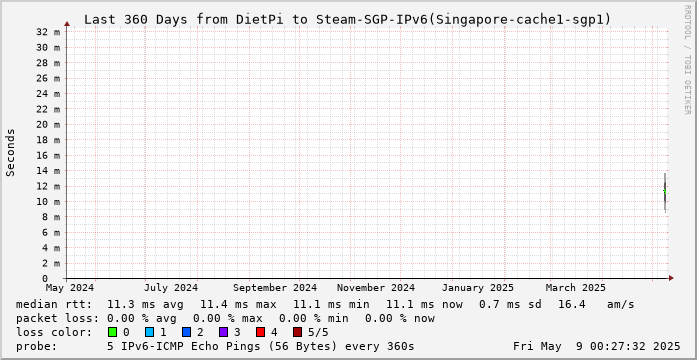Click the 'median rtt:' label

pos(54,305)
